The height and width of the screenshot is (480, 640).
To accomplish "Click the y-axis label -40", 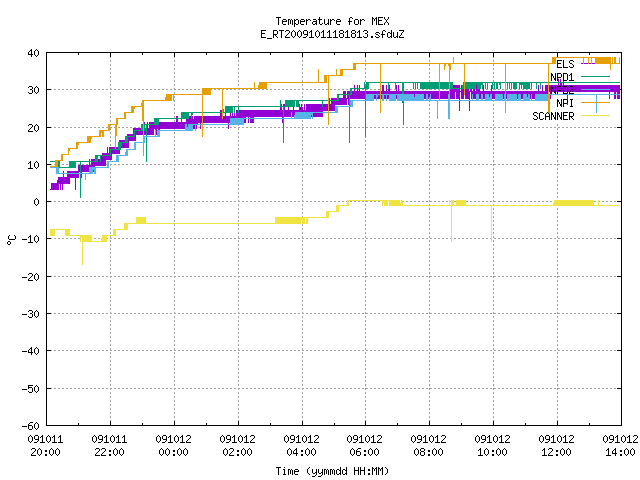I will [31, 351].
